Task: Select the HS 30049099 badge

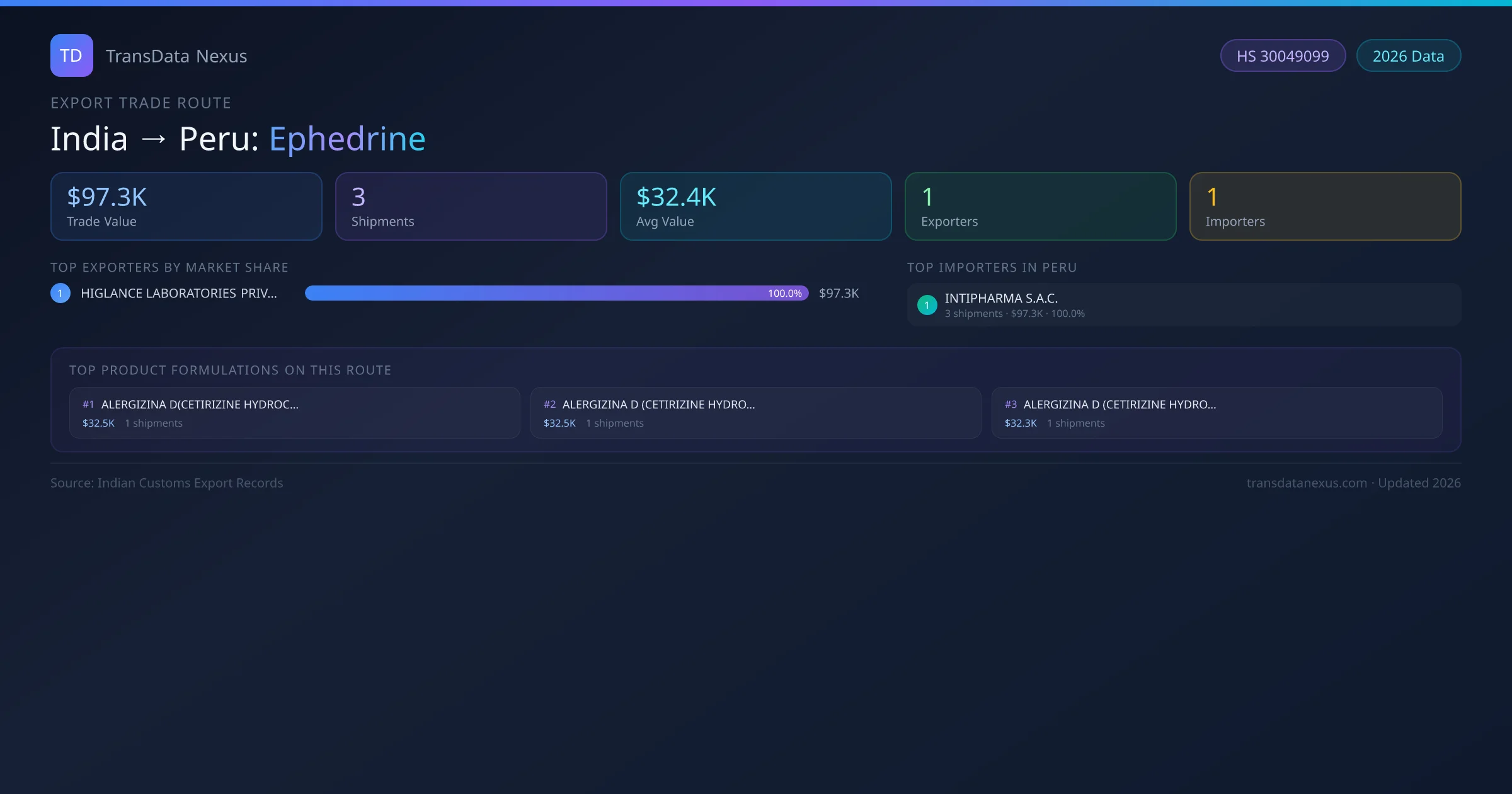Action: [x=1283, y=56]
